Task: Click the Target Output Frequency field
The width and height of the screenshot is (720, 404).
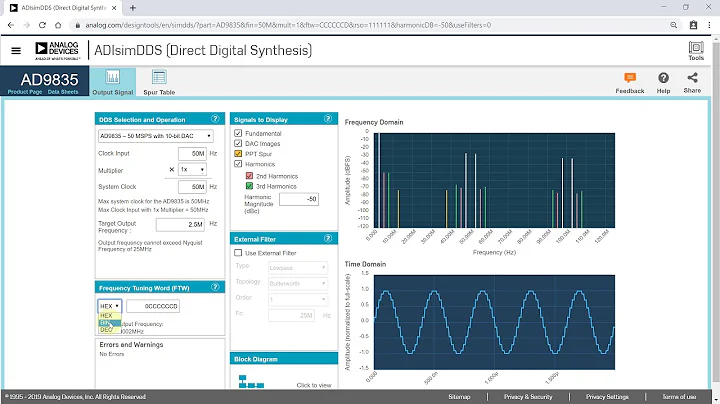Action: coord(180,224)
